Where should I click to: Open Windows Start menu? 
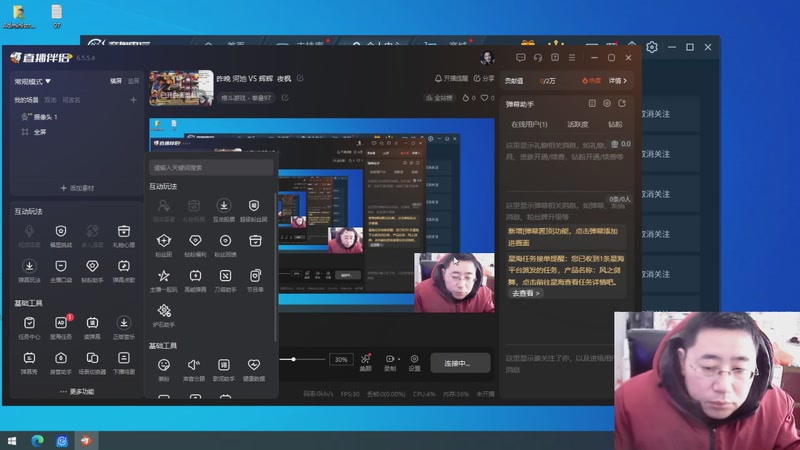[12, 440]
